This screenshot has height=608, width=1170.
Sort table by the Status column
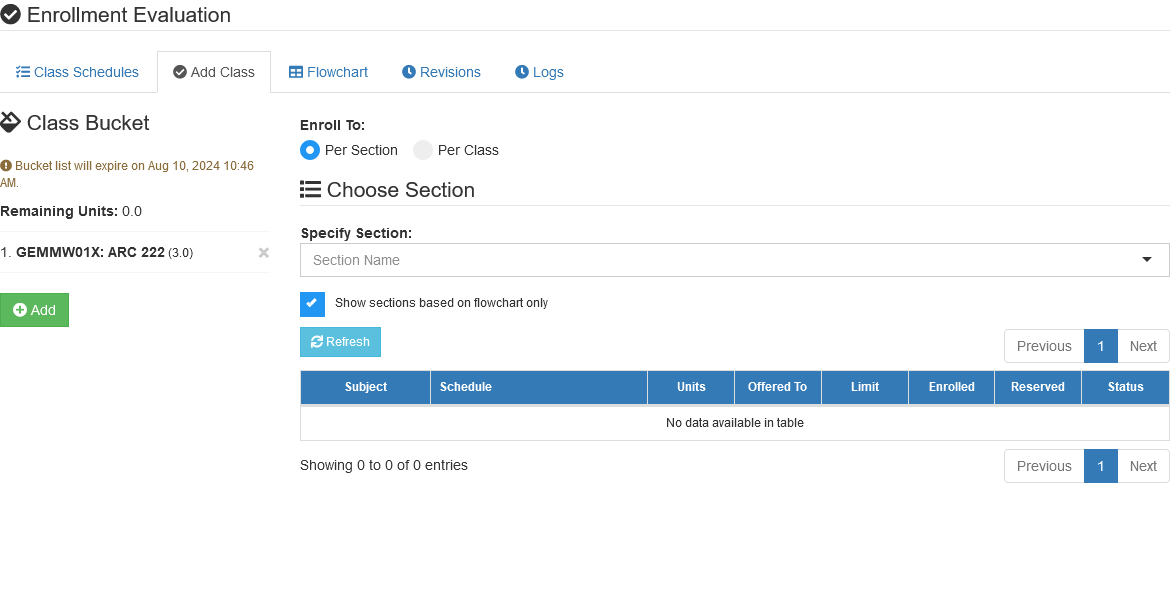pyautogui.click(x=1125, y=387)
